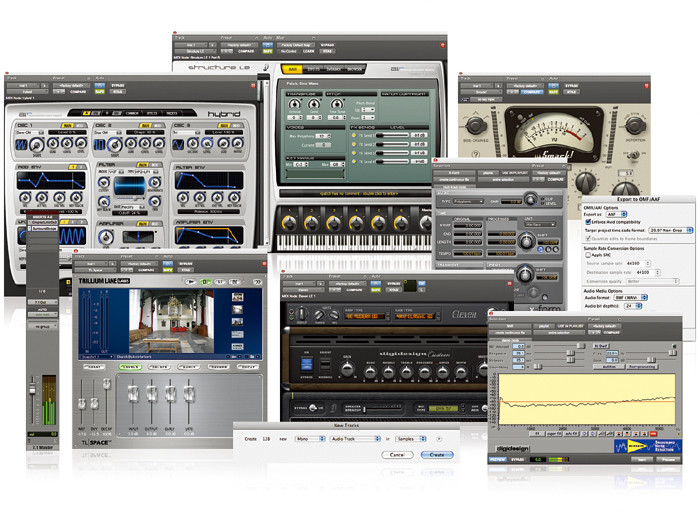Open the Conversion quality dropdown
Screen dimensions: 700x525
(652, 281)
